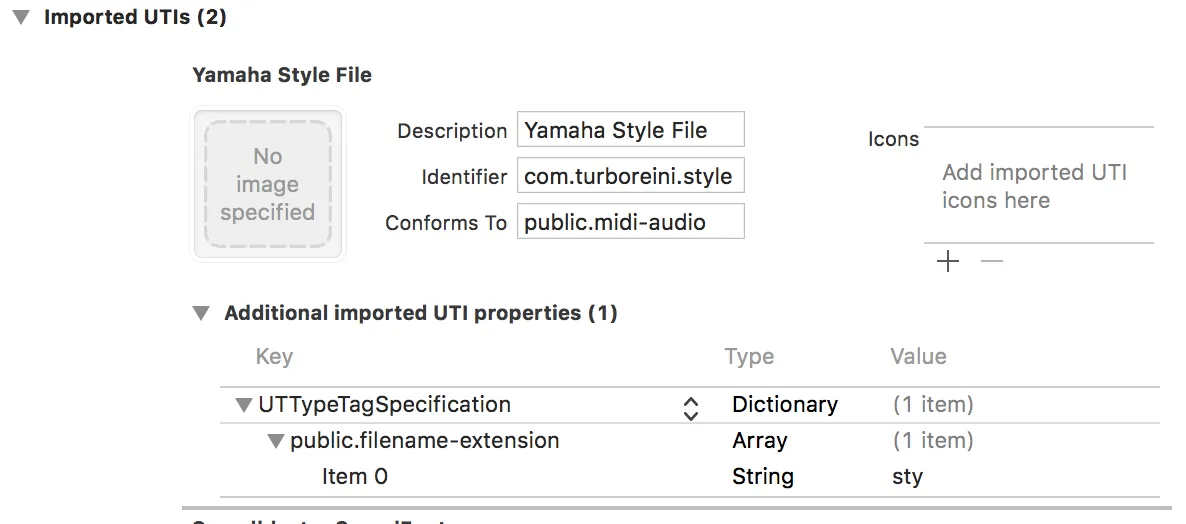Click the Identifier field com.turboreini.style
1186x524 pixels.
point(630,177)
